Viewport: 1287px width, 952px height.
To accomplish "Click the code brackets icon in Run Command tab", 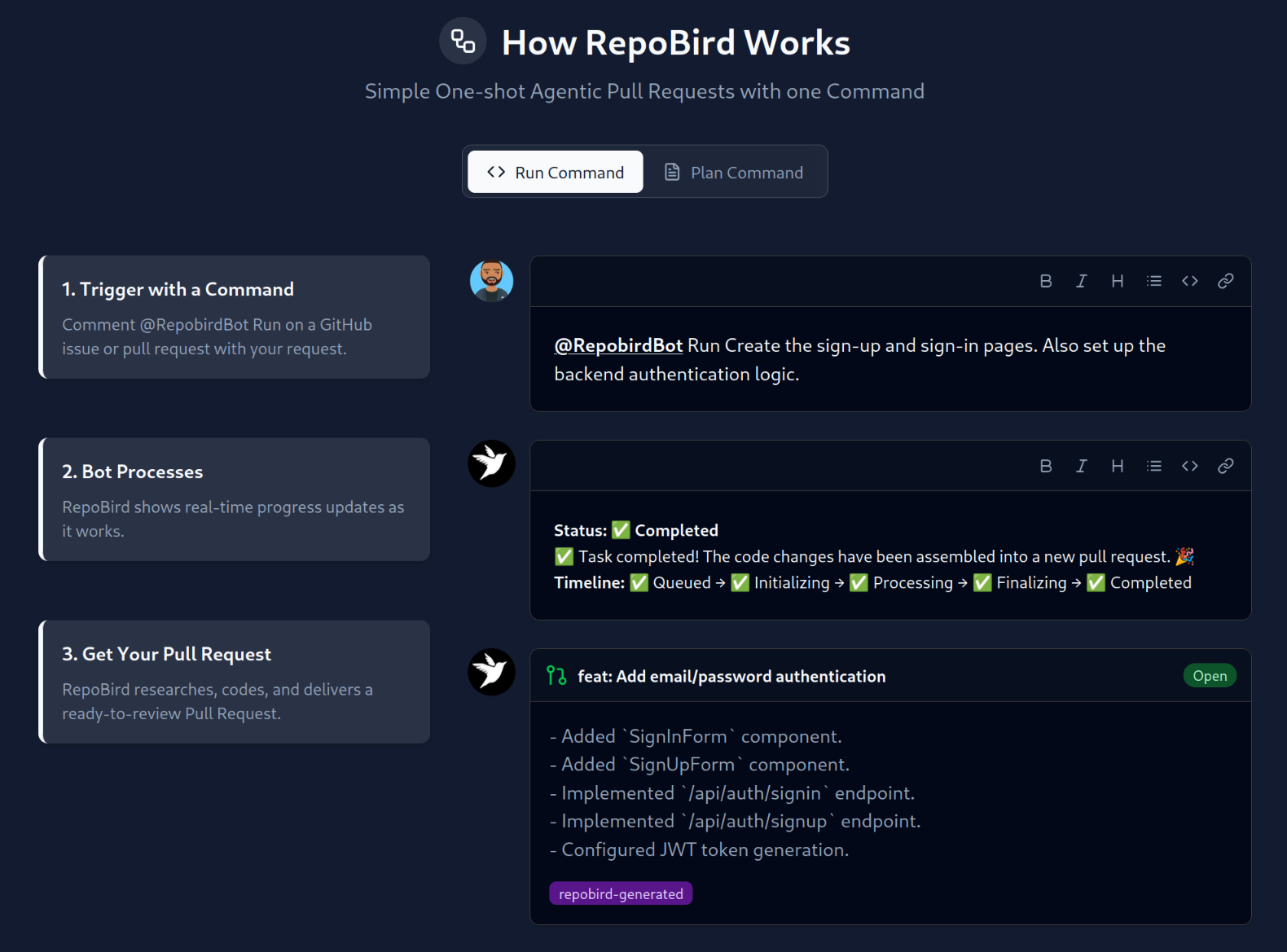I will click(496, 172).
